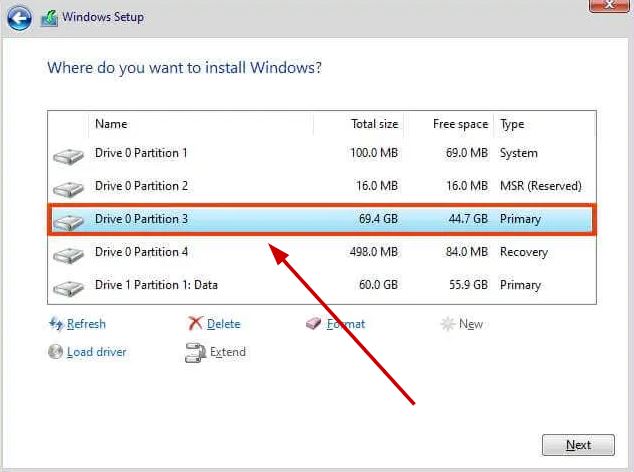Click the Windows Setup title icon

(49, 17)
